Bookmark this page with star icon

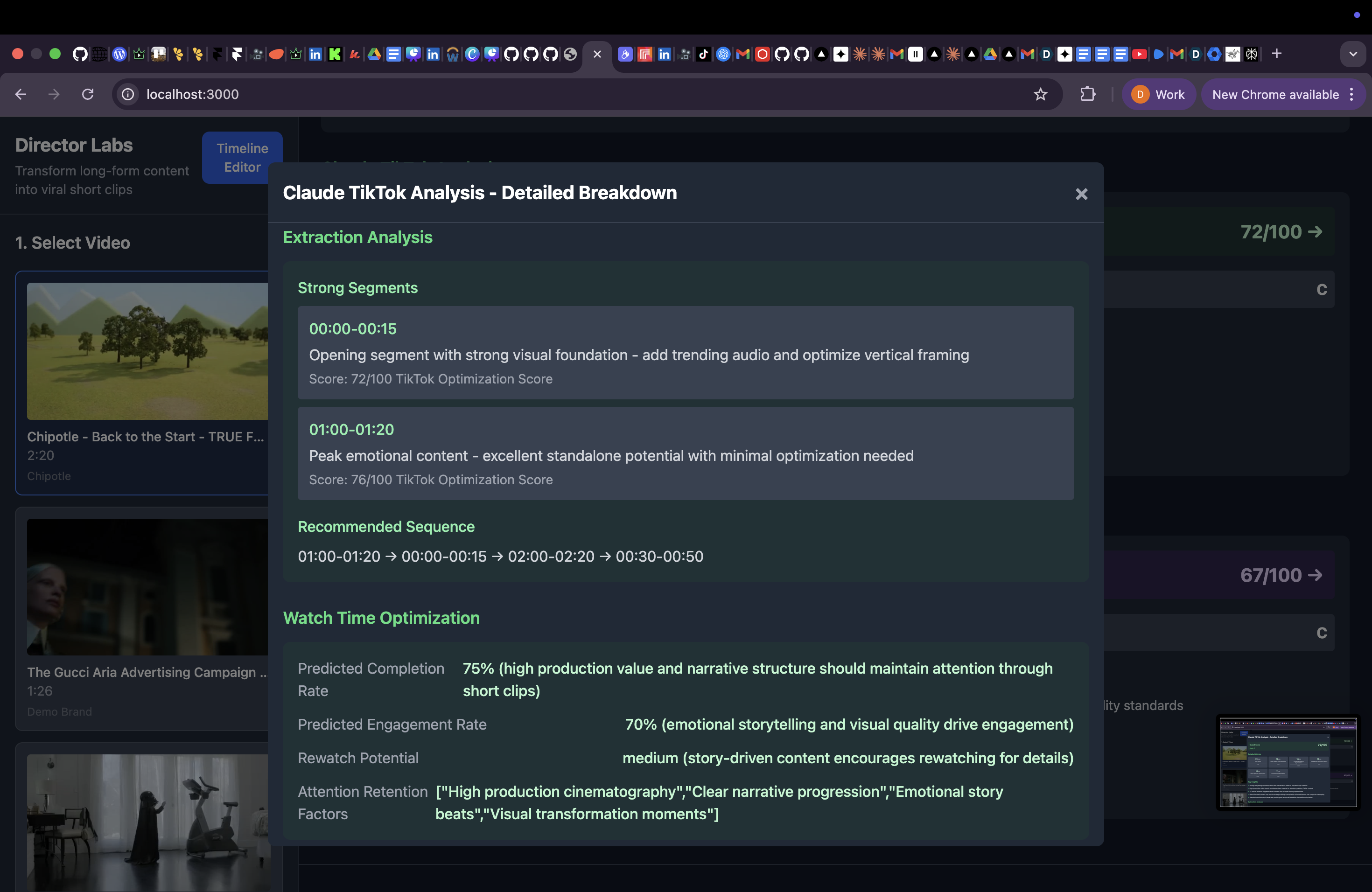(x=1040, y=94)
